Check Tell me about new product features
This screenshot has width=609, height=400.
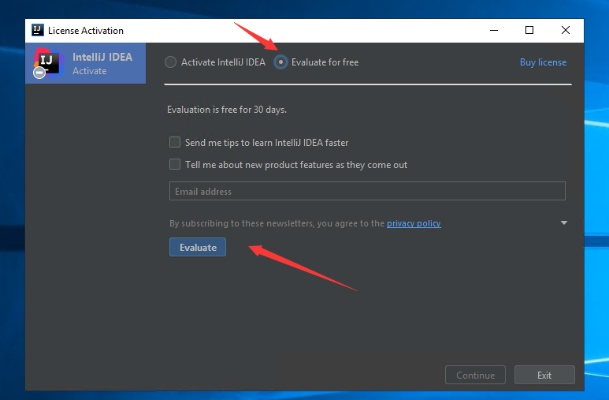pos(175,164)
